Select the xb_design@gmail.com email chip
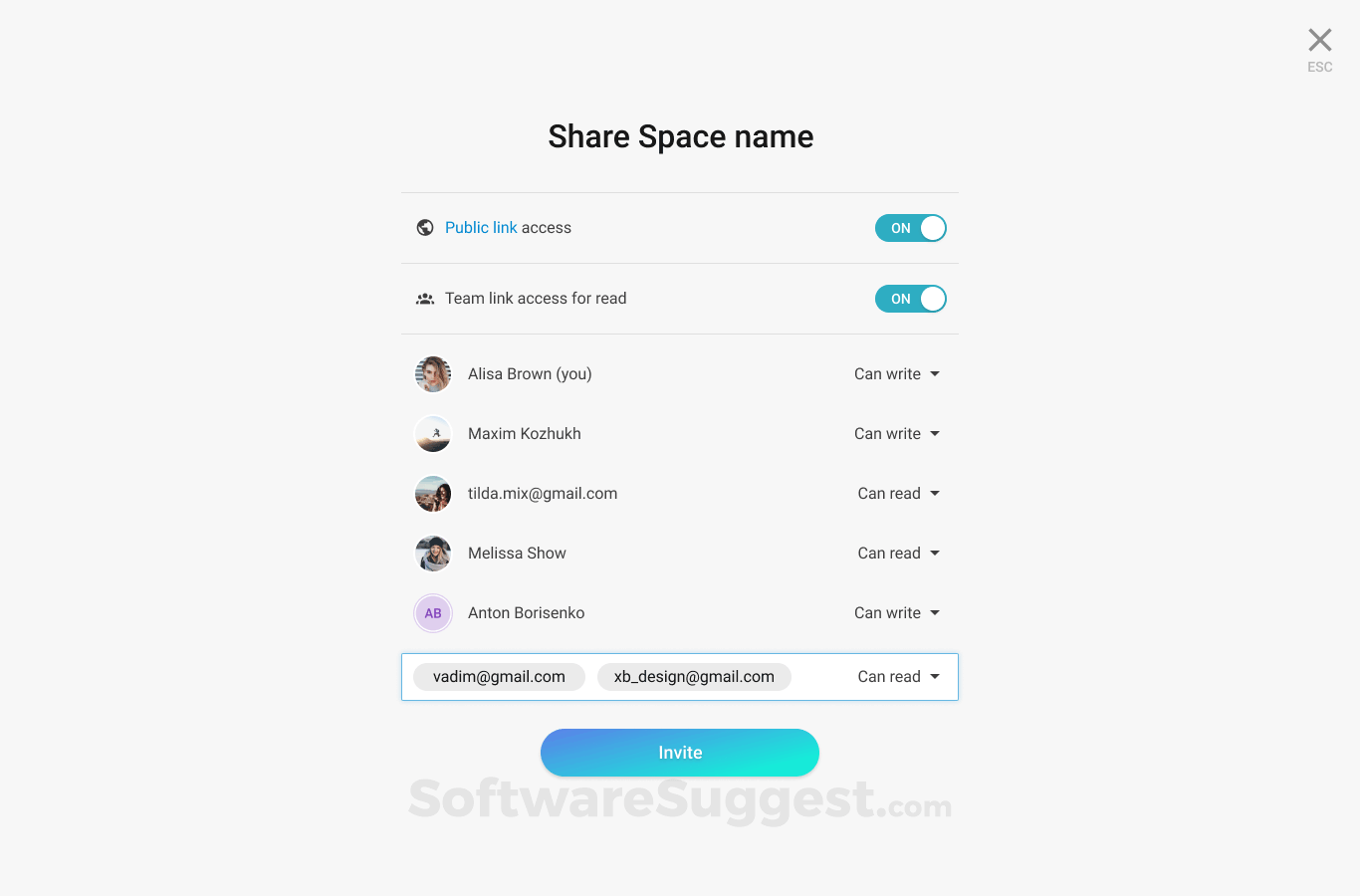Viewport: 1360px width, 896px height. pyautogui.click(x=694, y=677)
